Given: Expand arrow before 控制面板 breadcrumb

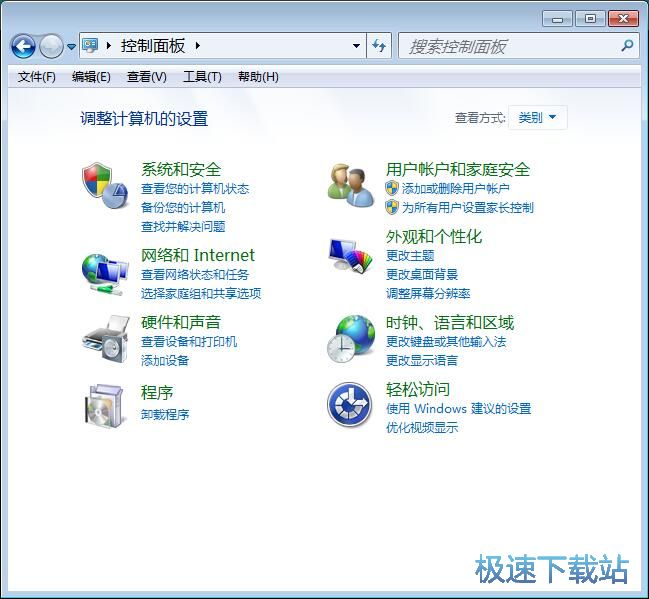Looking at the screenshot, I should pos(109,46).
